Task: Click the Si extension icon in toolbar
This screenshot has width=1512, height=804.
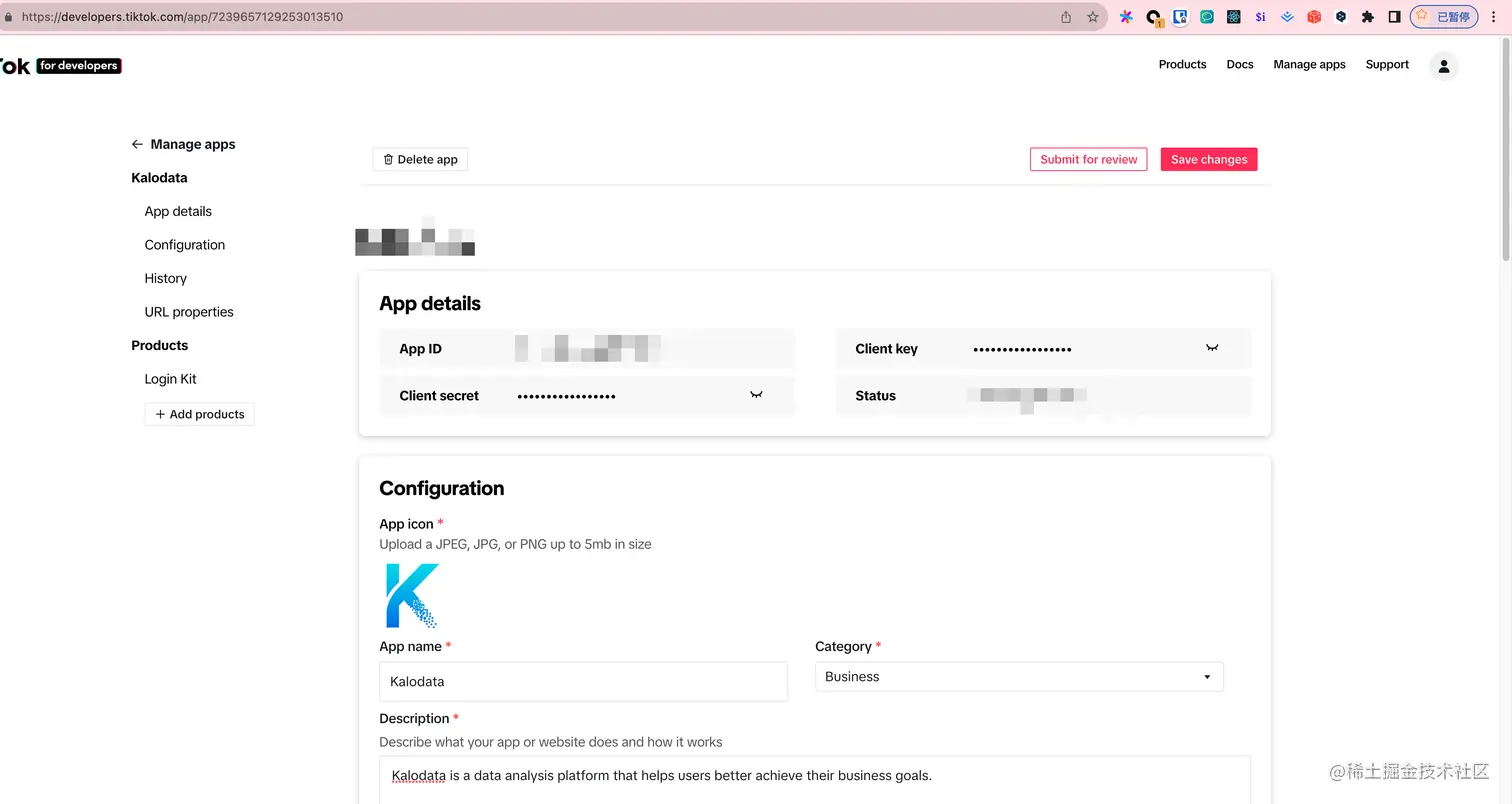Action: pyautogui.click(x=1259, y=17)
